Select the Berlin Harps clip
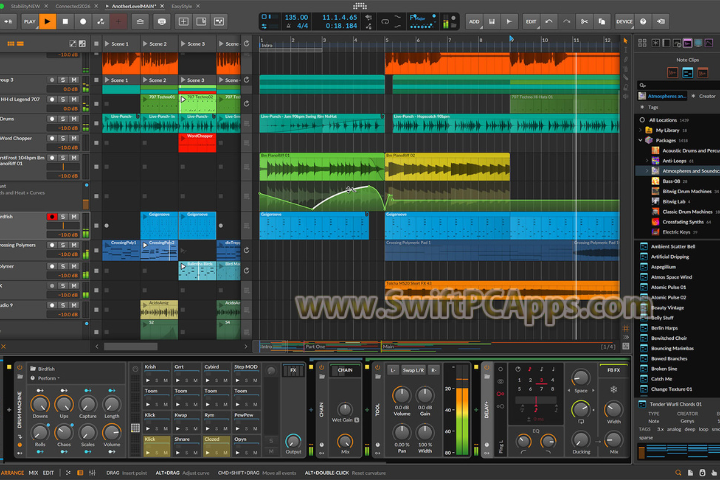The image size is (720, 480). tap(664, 328)
